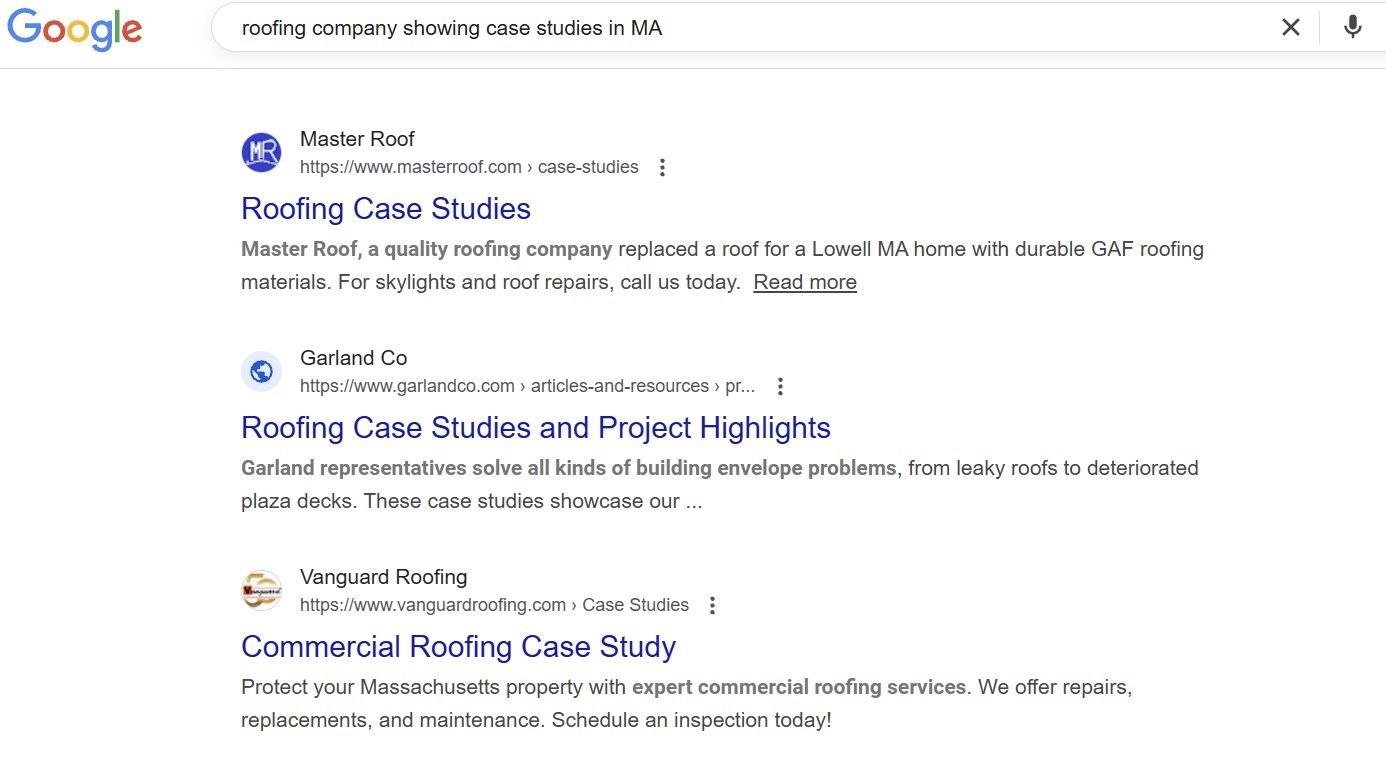Viewport: 1386px width, 763px height.
Task: Click the Vanguard Roofing favicon
Action: click(x=261, y=590)
